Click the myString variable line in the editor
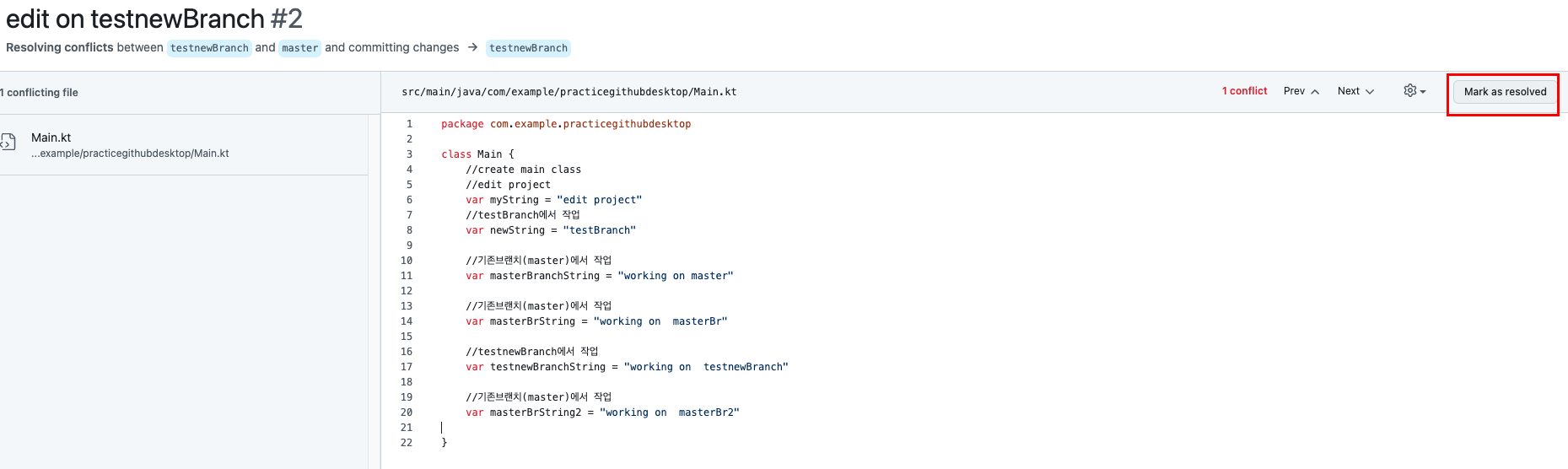The height and width of the screenshot is (469, 1568). tap(553, 200)
